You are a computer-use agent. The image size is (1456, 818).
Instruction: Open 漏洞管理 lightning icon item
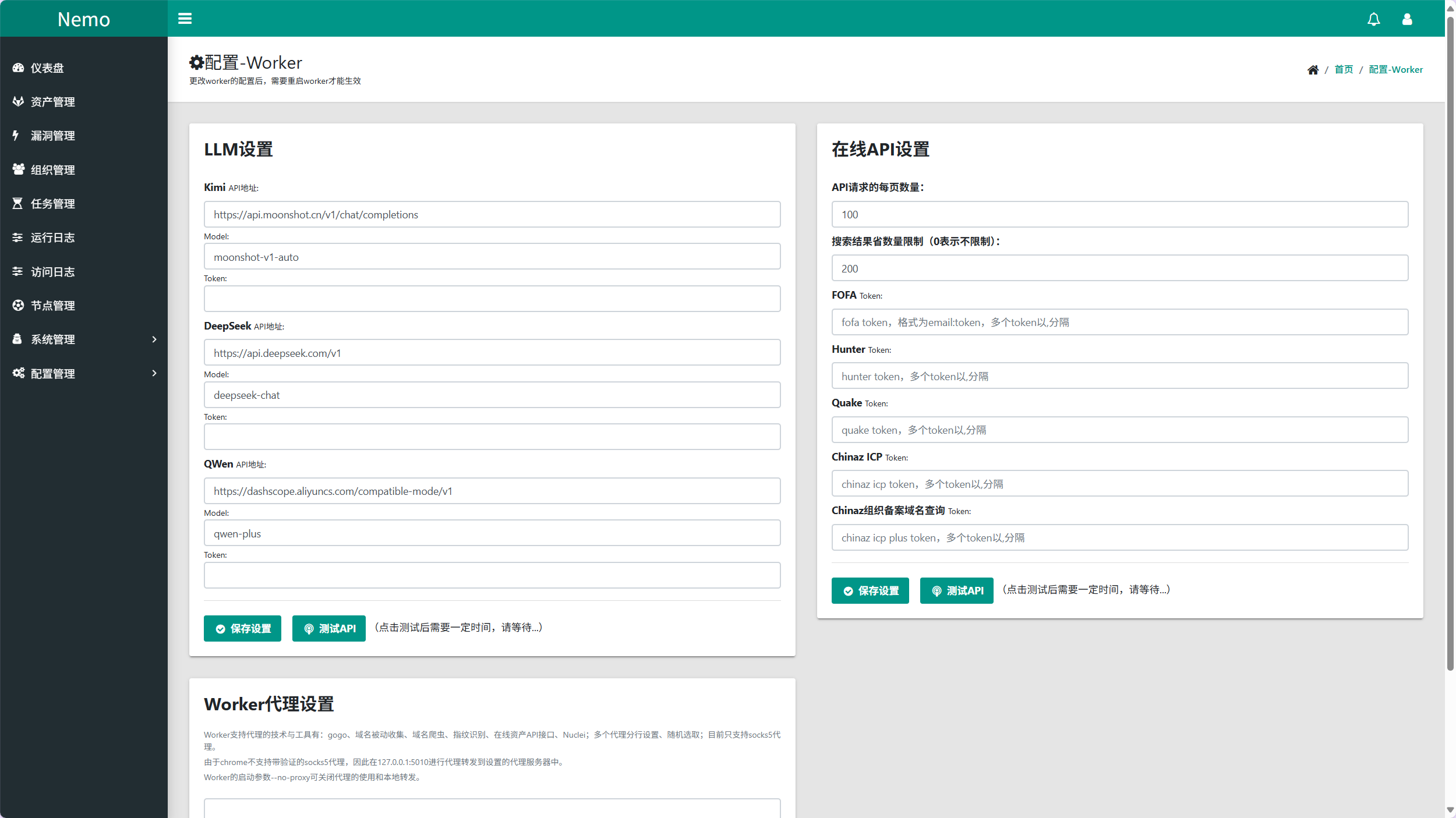52,136
